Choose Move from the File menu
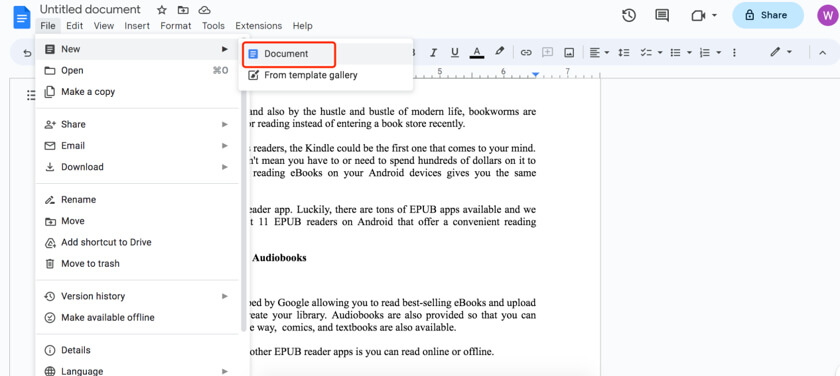Viewport: 840px width, 376px height. (x=137, y=221)
